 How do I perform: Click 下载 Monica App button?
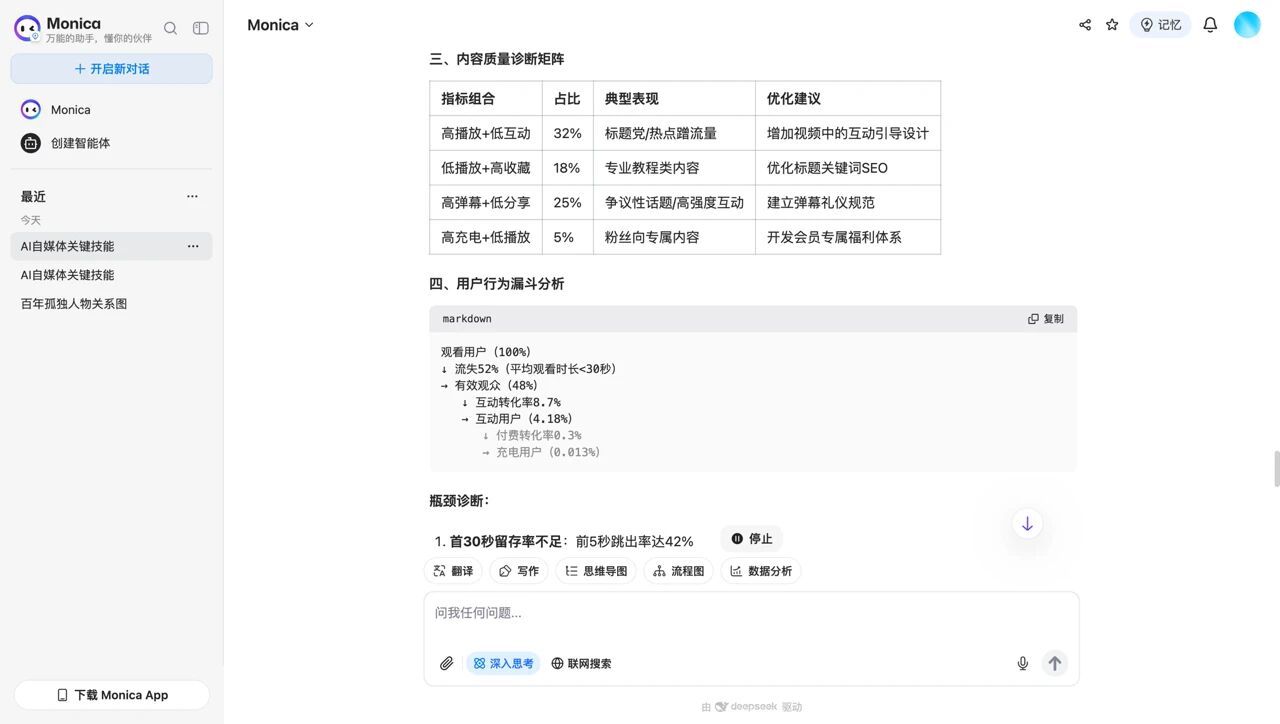(x=112, y=695)
